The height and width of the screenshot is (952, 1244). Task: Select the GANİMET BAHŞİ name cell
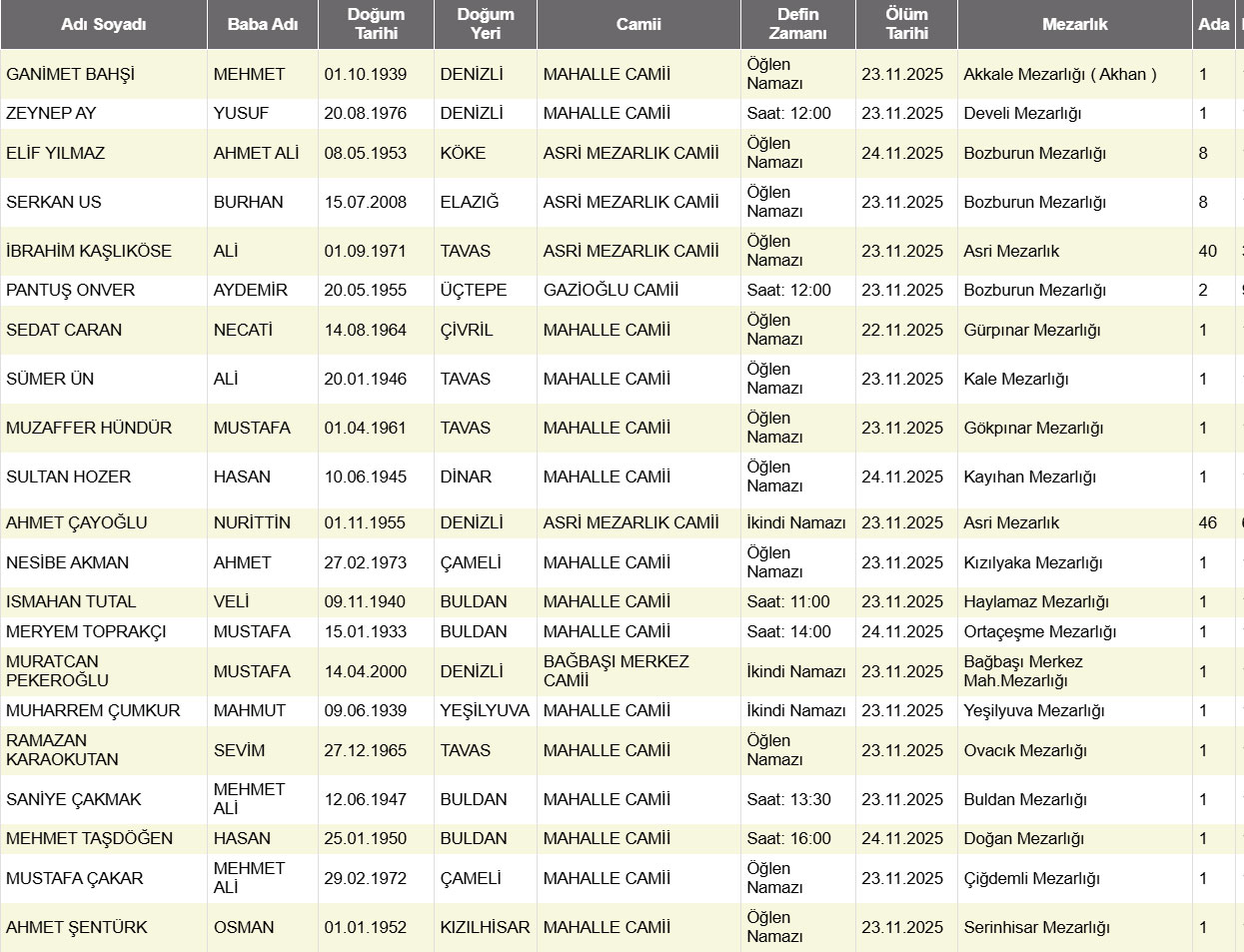[70, 75]
